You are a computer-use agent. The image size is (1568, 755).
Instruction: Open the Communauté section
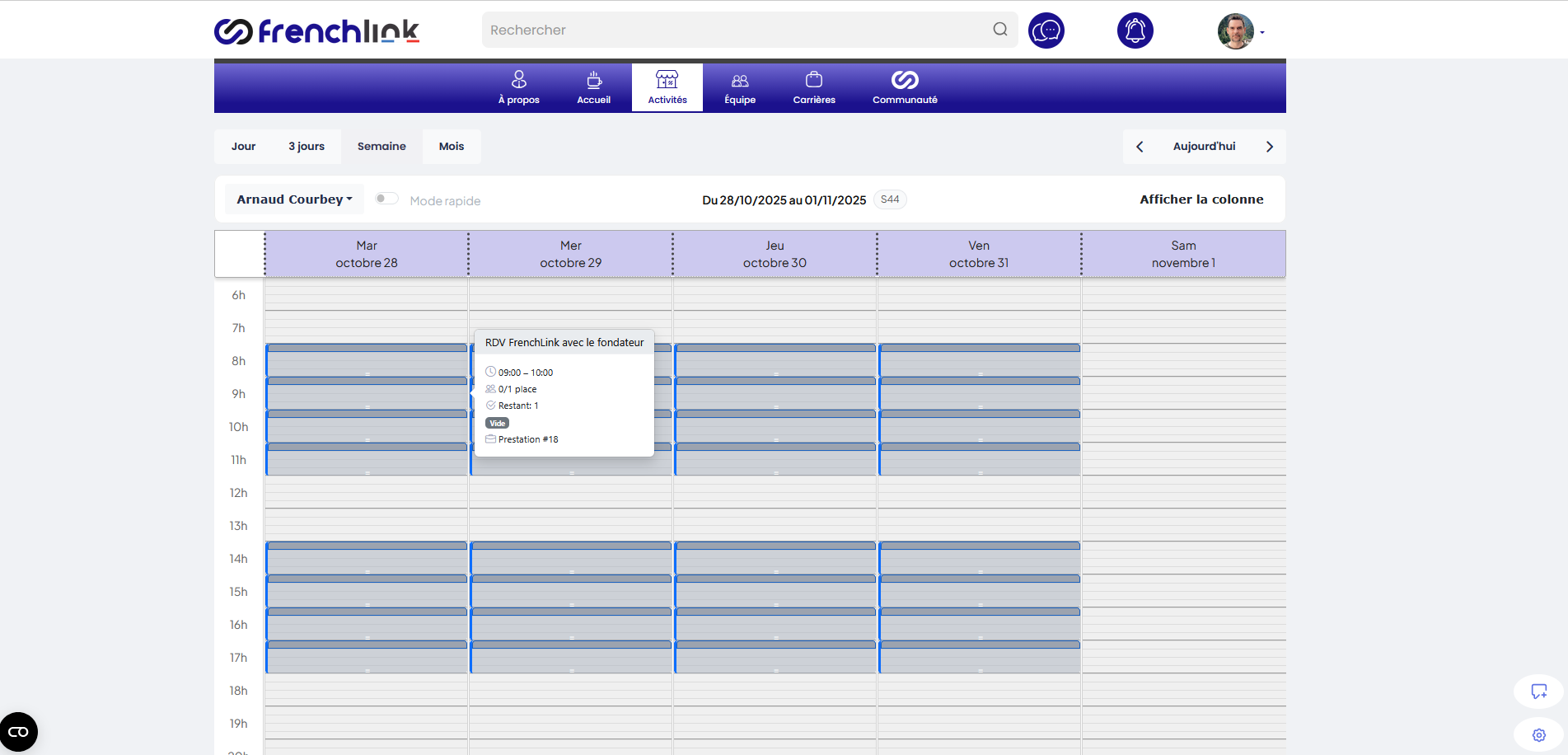pos(904,87)
